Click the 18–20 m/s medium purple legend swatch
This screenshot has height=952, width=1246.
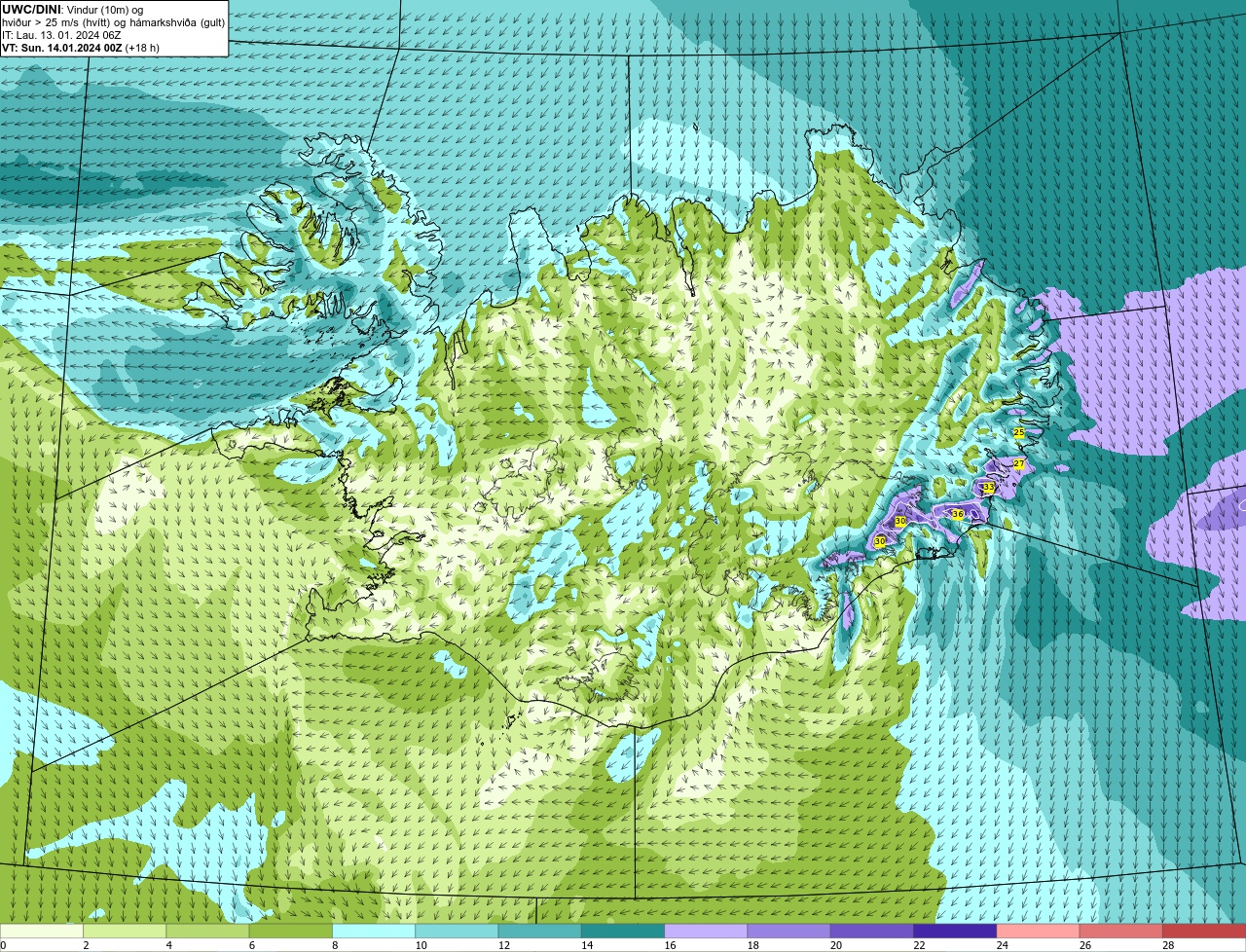tap(789, 931)
